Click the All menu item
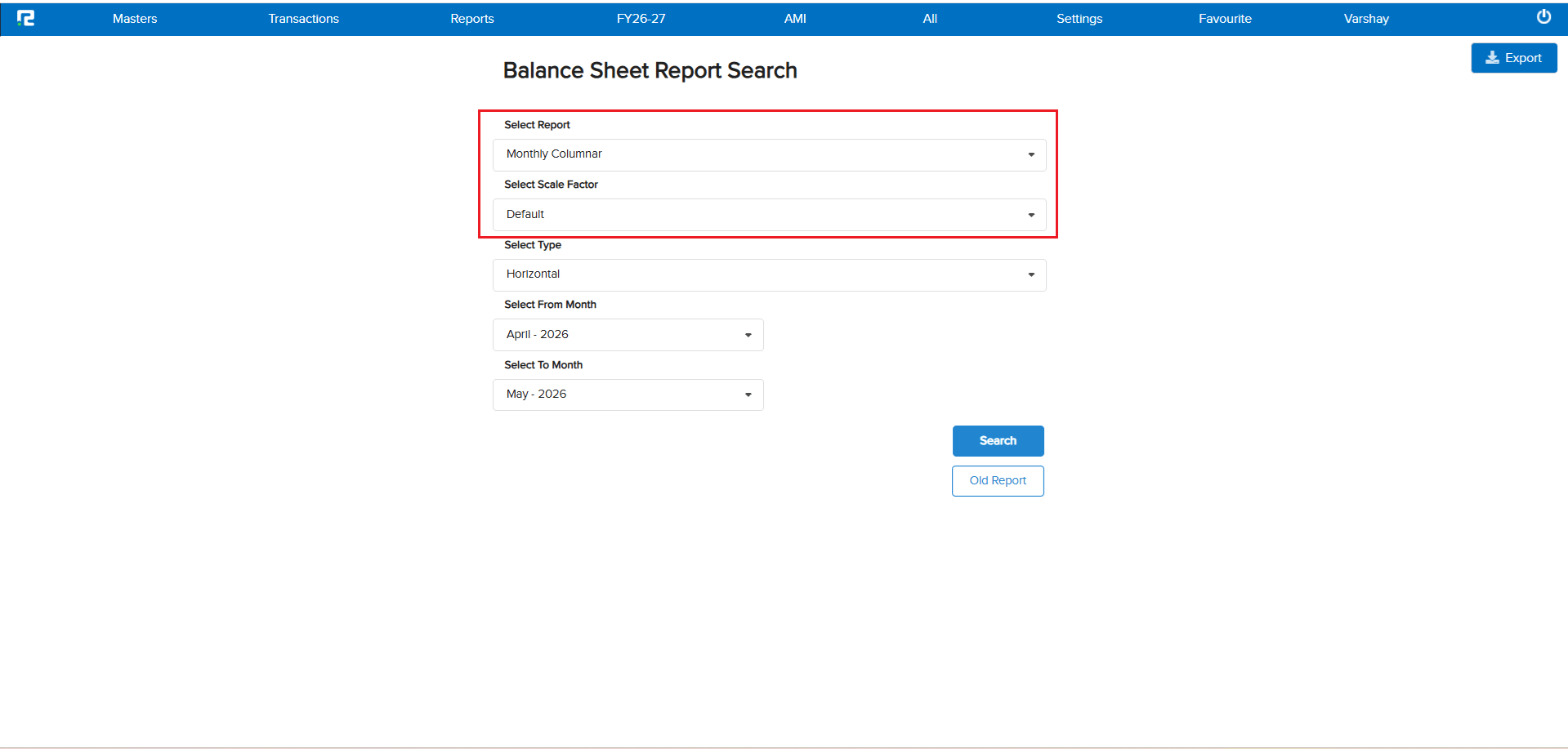Image resolution: width=1568 pixels, height=749 pixels. click(x=930, y=19)
